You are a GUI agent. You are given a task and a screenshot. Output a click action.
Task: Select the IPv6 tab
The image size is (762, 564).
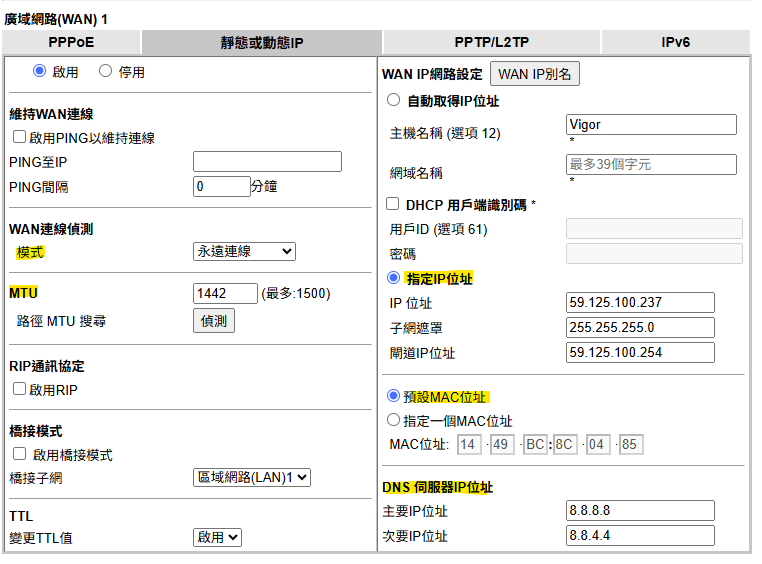click(x=675, y=42)
